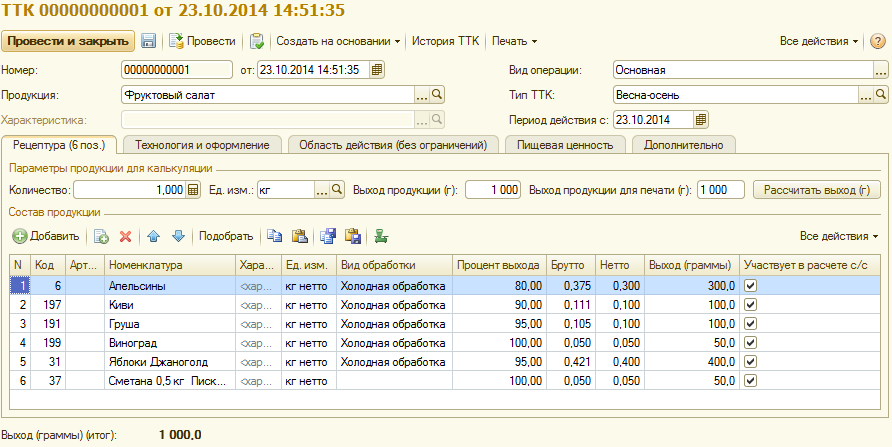
Task: Toggle cost checkbox for Виноград row
Action: (751, 343)
